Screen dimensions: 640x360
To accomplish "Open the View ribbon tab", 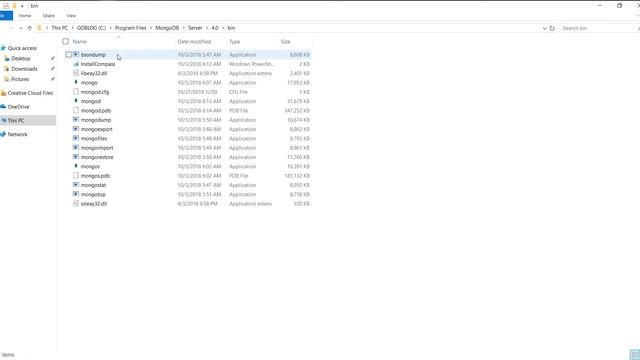I will click(x=71, y=16).
